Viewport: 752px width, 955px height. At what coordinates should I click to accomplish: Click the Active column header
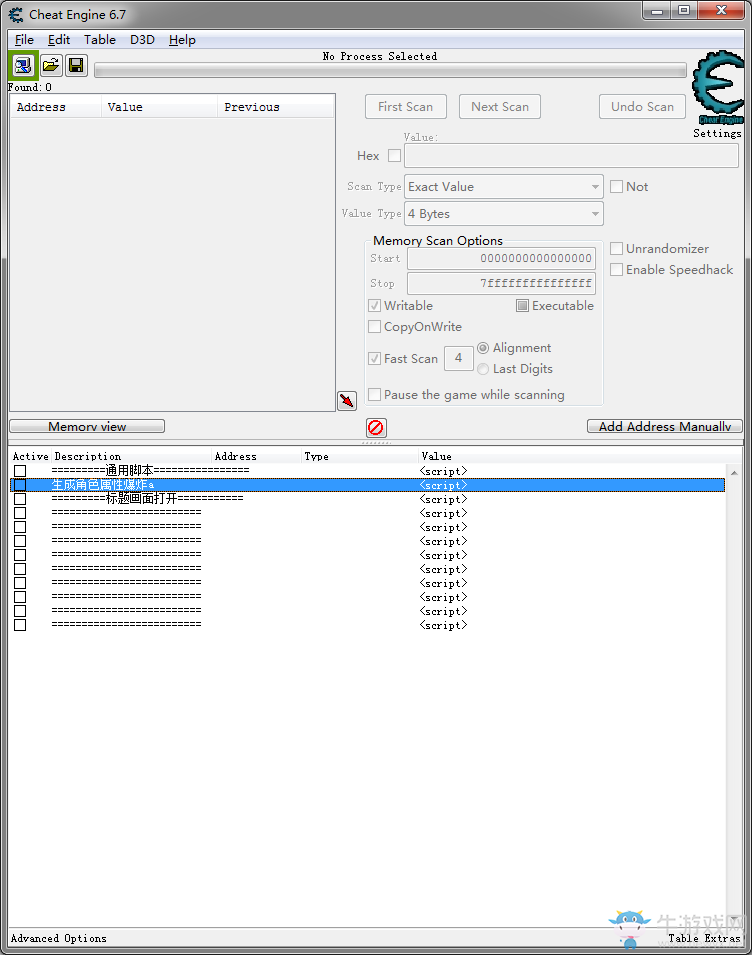coord(30,456)
